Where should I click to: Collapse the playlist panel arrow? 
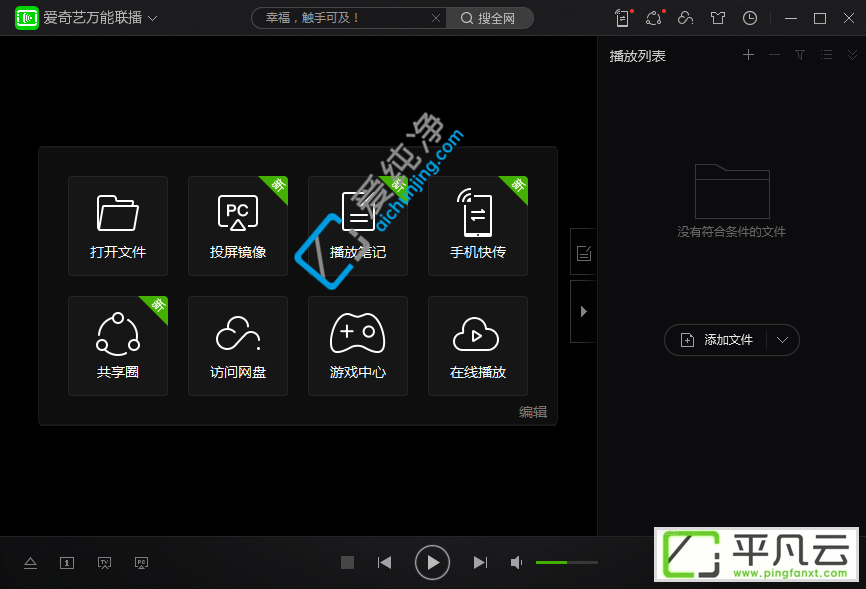(x=583, y=312)
